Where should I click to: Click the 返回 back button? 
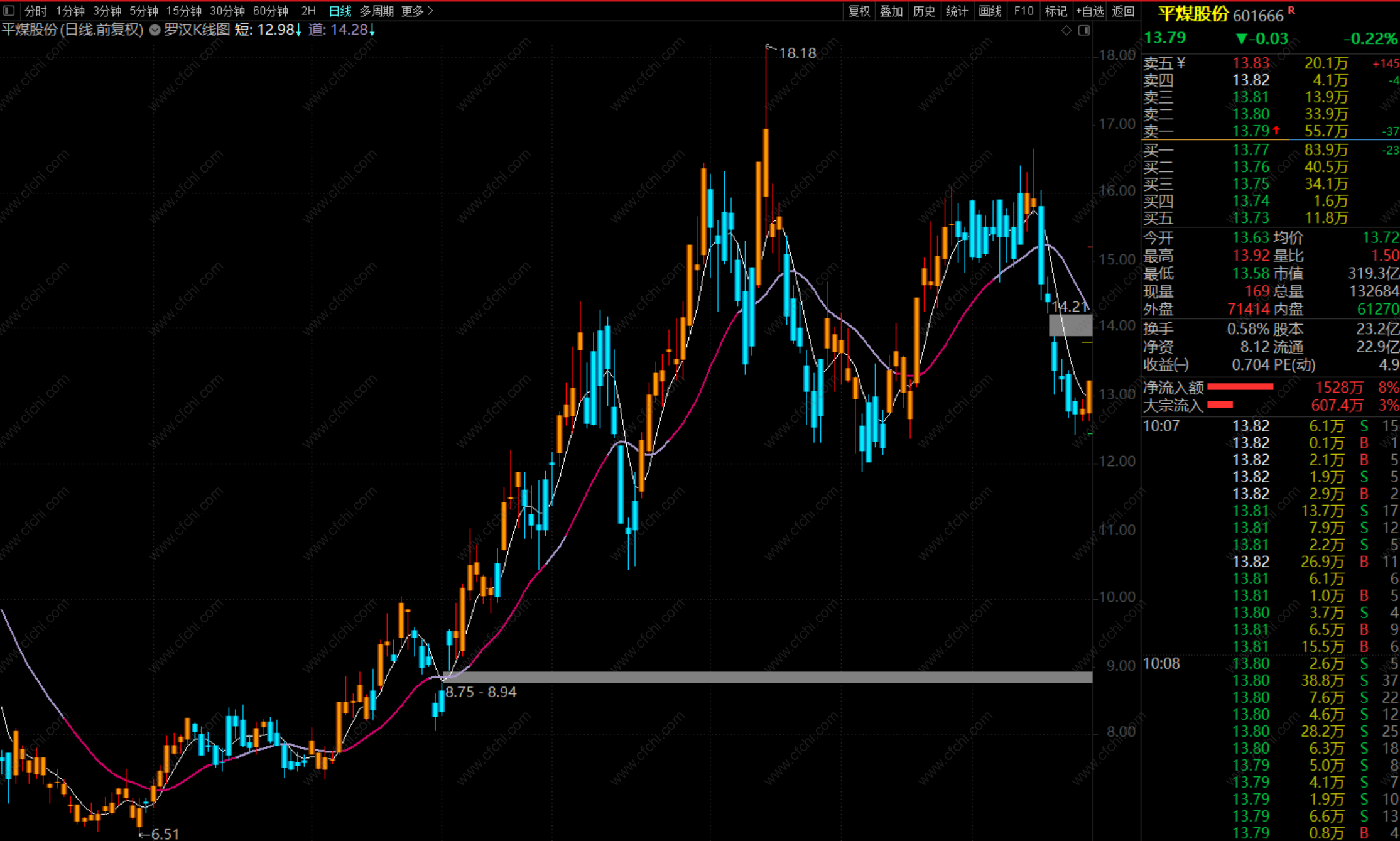pyautogui.click(x=1123, y=11)
